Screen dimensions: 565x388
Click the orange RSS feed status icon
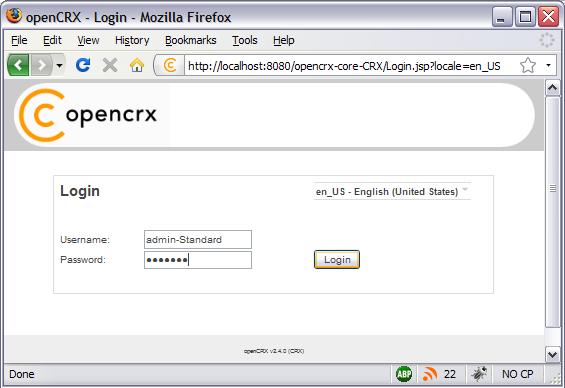click(x=430, y=374)
